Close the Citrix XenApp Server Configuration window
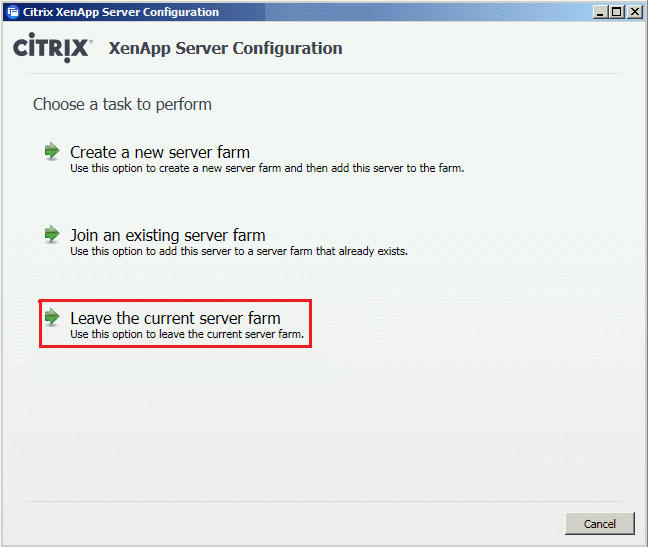The height and width of the screenshot is (547, 648). pos(634,12)
